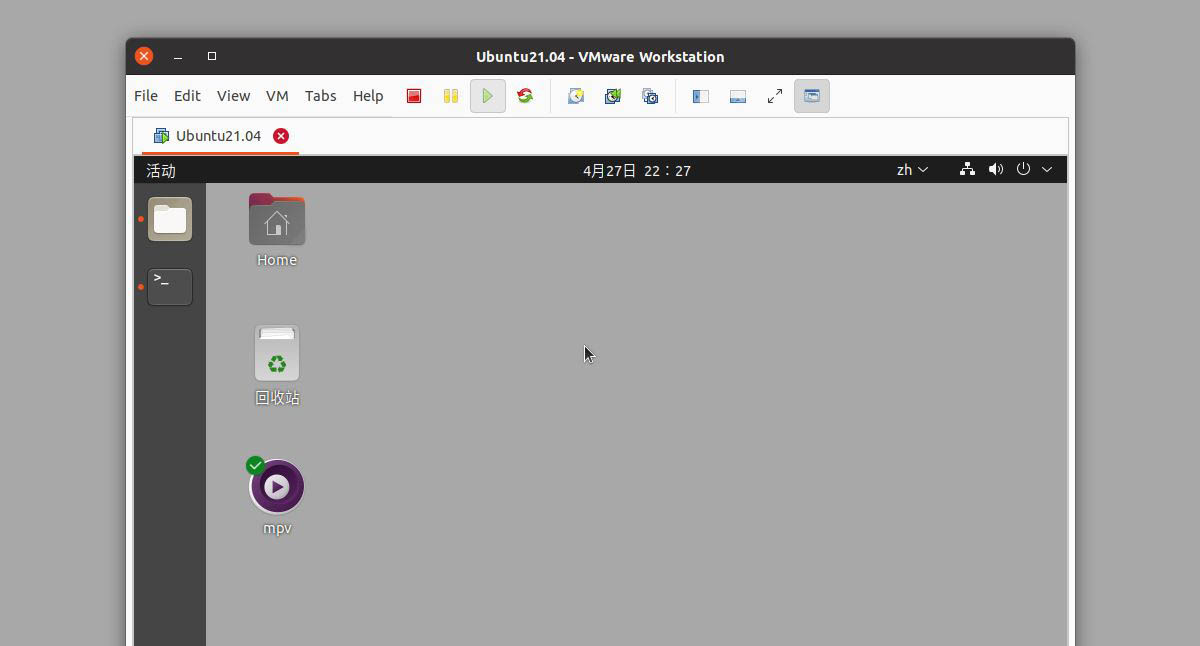Open the VM menu
Screen dimensions: 1200x646
coord(277,96)
